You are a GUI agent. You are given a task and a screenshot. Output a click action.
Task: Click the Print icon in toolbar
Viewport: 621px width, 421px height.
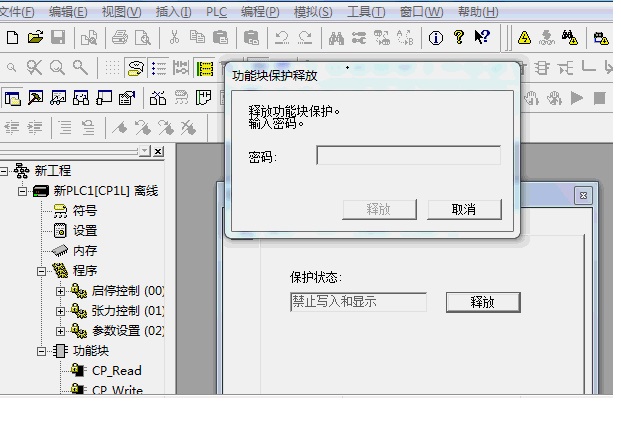[121, 38]
